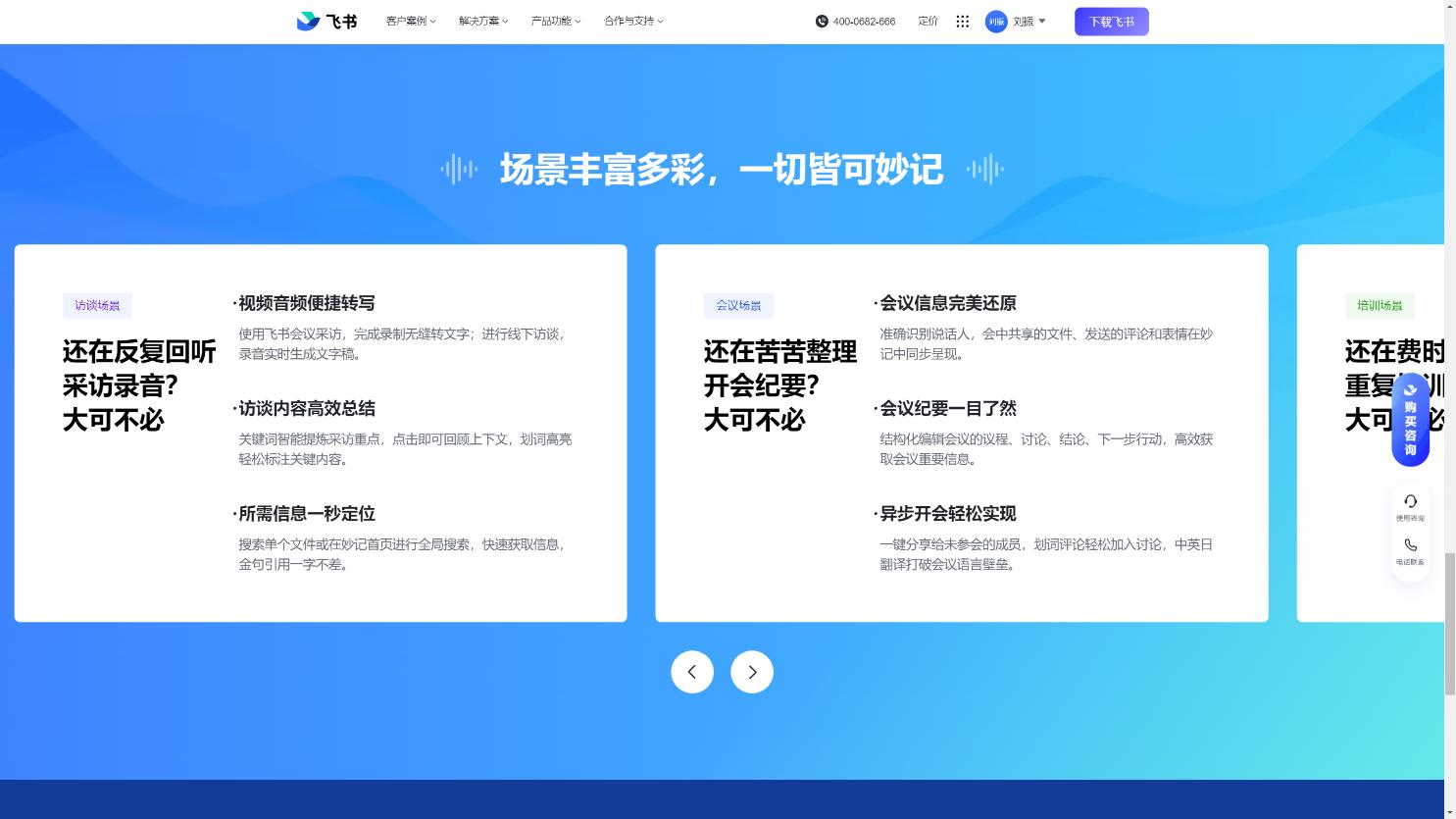Viewport: 1456px width, 819px height.
Task: Open the account dropdown arrow next to 刘振
Action: (x=1042, y=22)
